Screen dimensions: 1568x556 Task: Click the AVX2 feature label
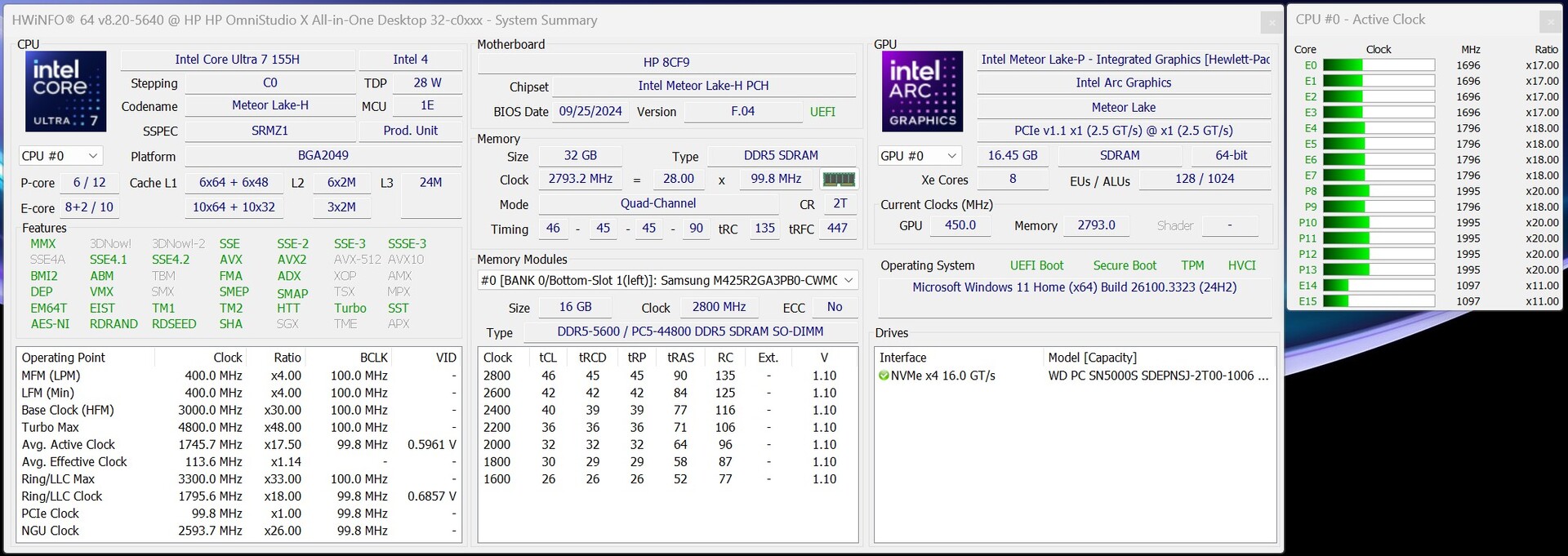click(292, 260)
